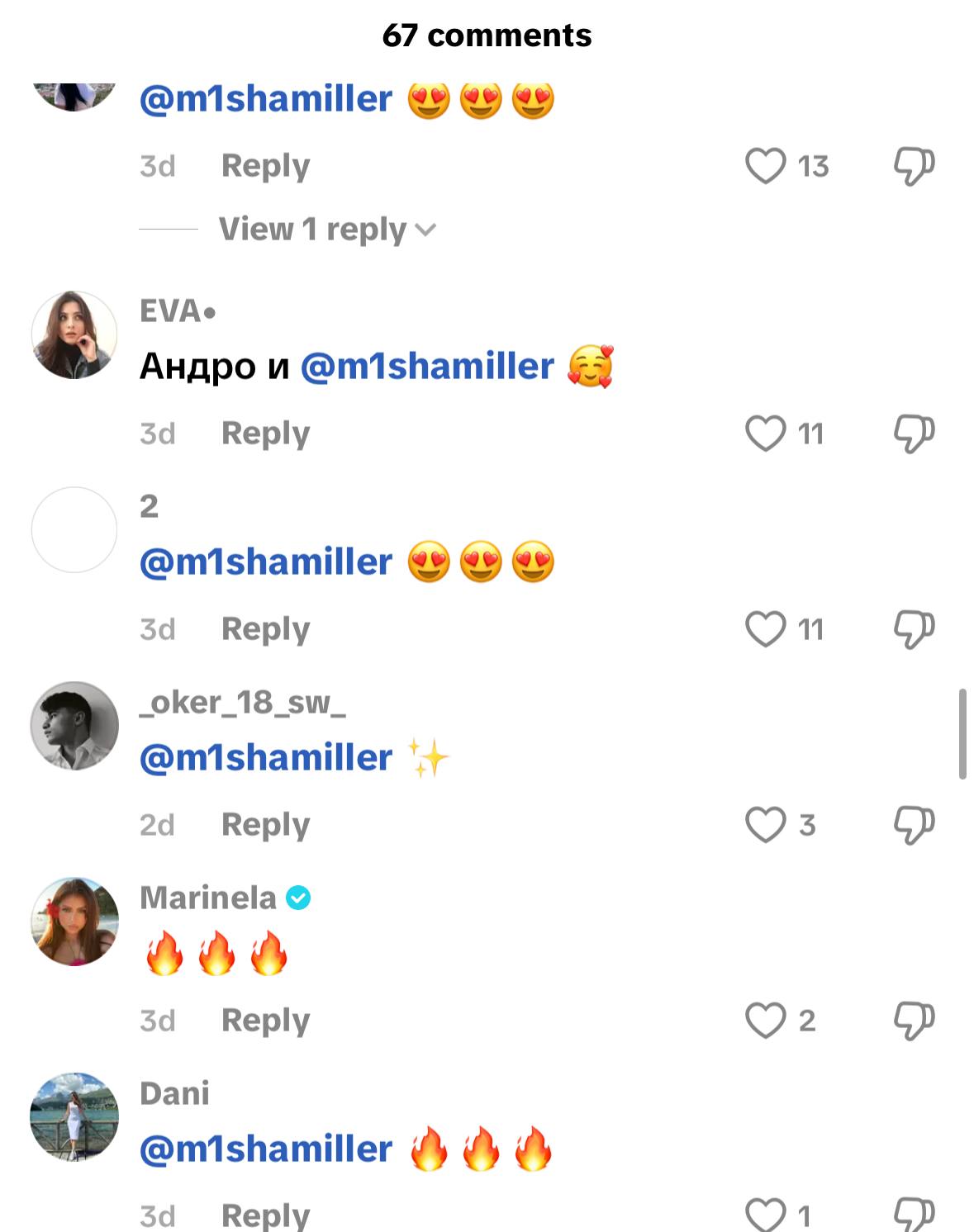Tap heart on the 13-likes comment
This screenshot has width=974, height=1232.
tap(765, 166)
